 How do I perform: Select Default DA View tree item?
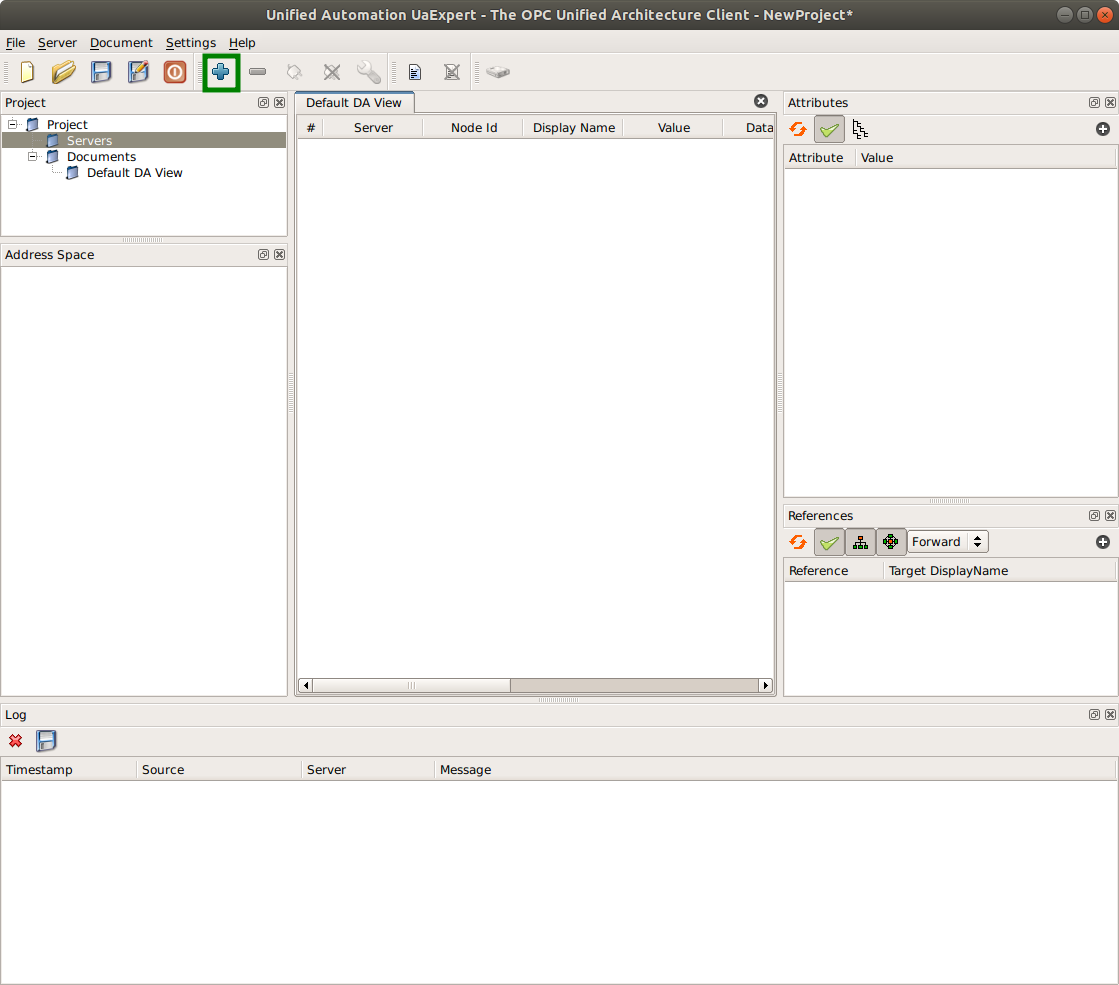tap(135, 173)
